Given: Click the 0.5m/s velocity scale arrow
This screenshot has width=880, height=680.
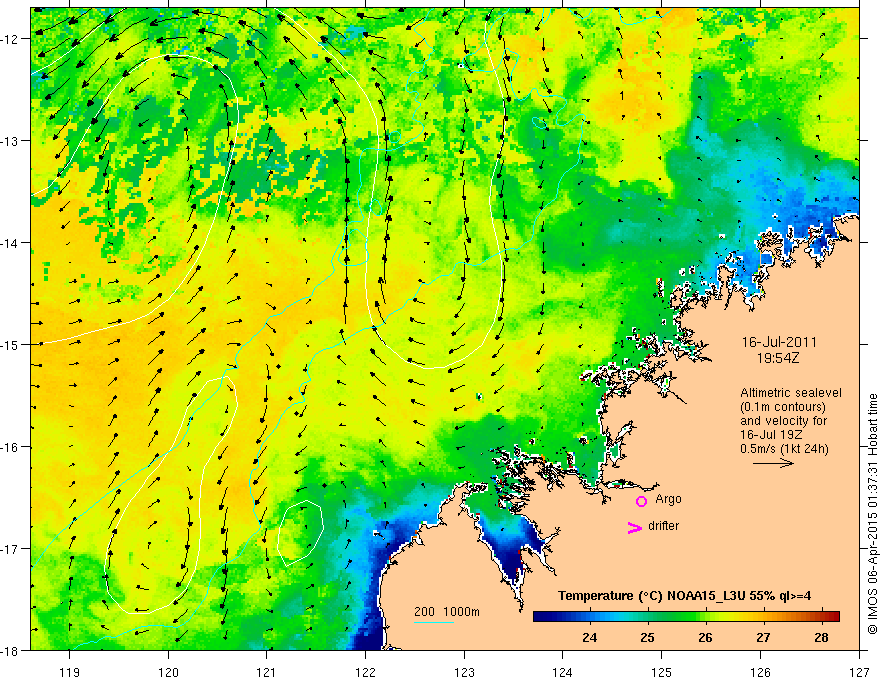Looking at the screenshot, I should [x=773, y=463].
